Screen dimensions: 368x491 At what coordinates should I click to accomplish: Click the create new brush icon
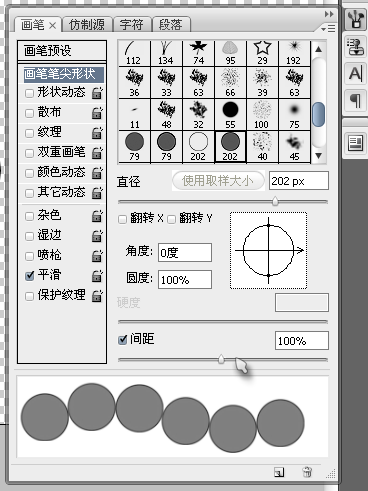[279, 472]
